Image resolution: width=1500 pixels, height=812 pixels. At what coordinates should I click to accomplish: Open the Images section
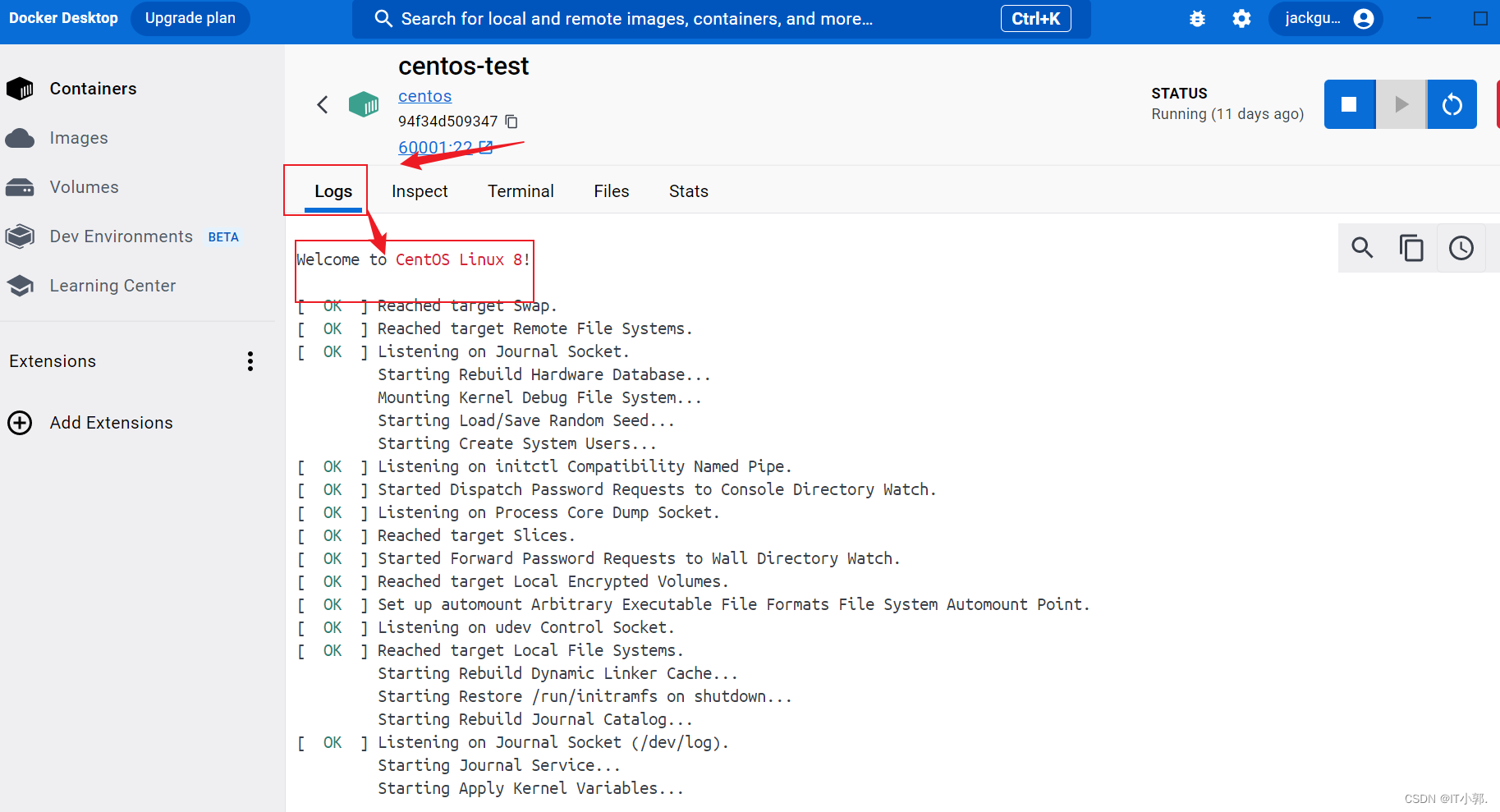[x=78, y=138]
